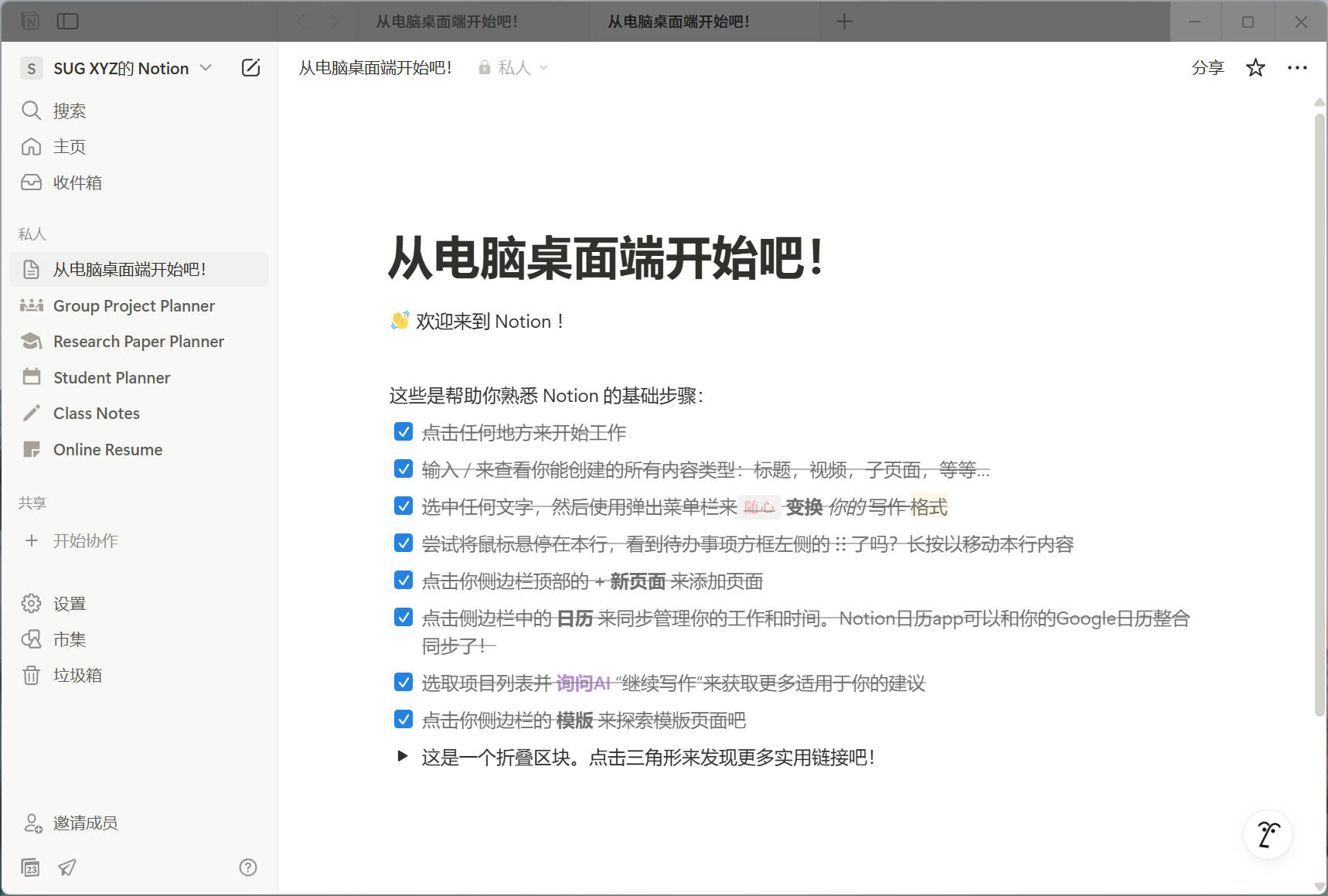Screen dimensions: 1328x896
Task: Uncheck the 选取项目列表并询问AI checkbox
Action: [404, 682]
